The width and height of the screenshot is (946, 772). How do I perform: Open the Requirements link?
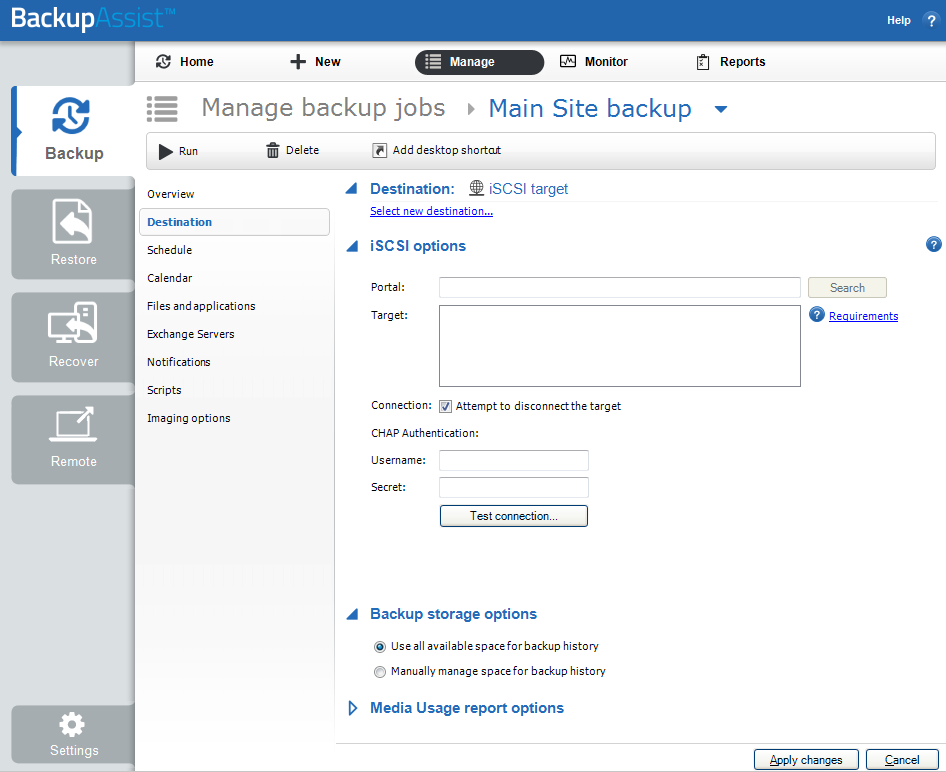coord(863,316)
